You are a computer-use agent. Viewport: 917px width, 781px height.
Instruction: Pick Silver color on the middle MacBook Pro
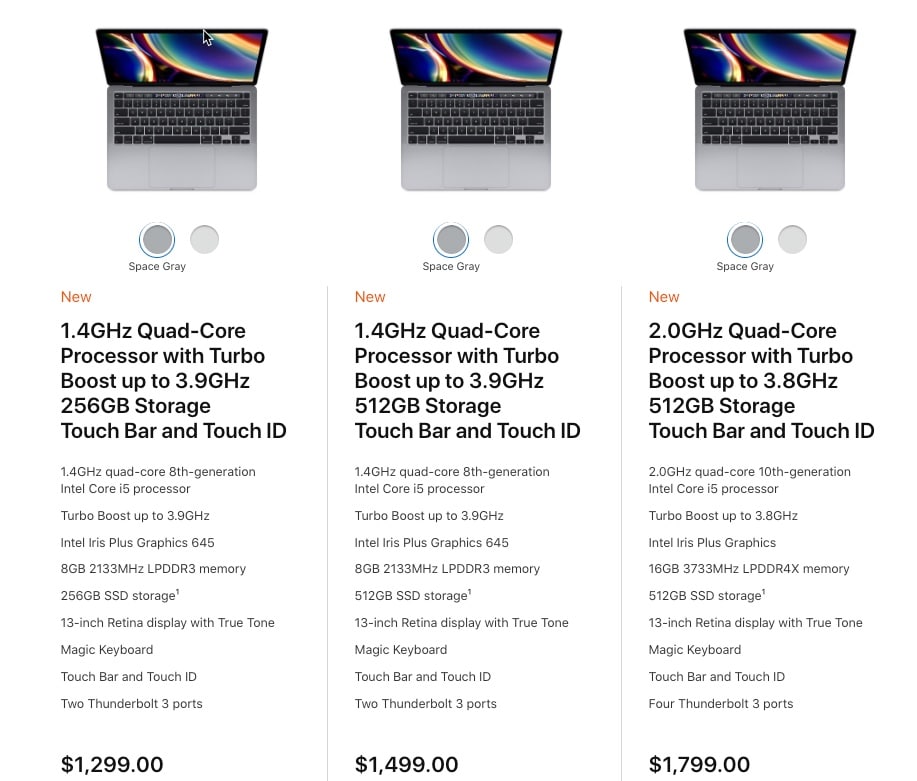coord(498,240)
